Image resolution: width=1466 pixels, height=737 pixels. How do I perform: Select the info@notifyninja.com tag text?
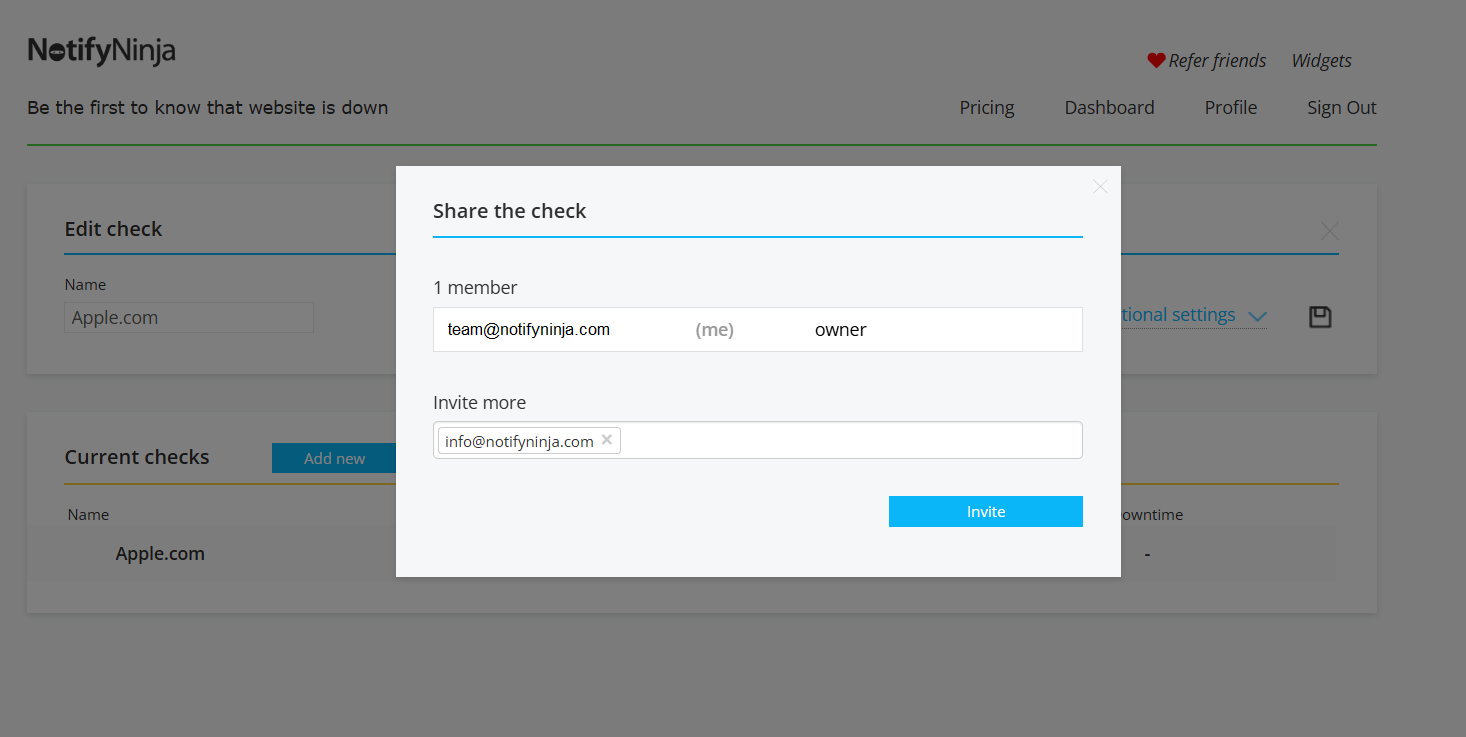pyautogui.click(x=519, y=441)
